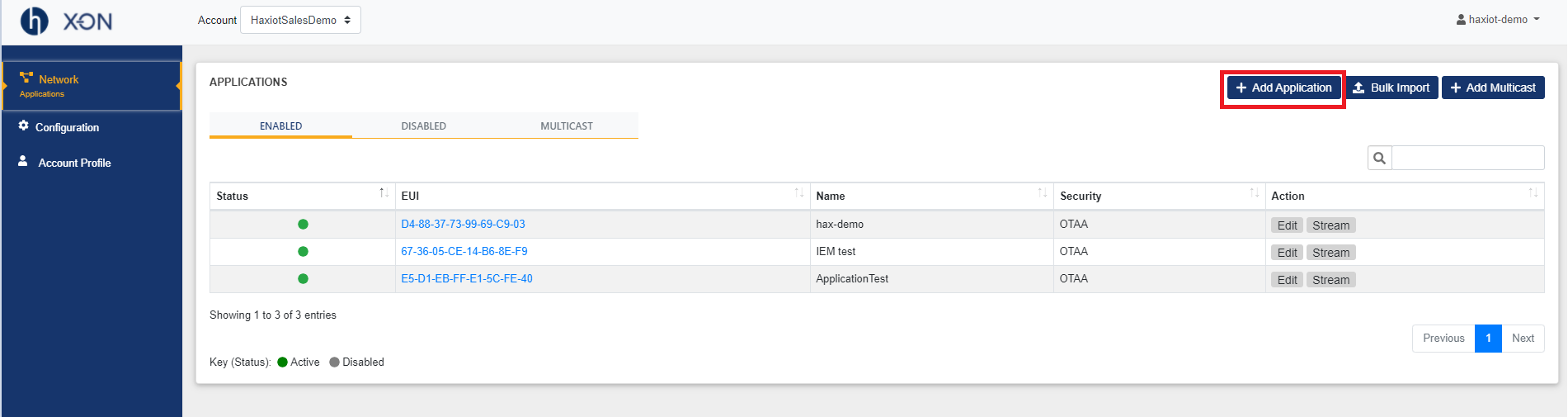Click the Bulk Import button

(x=1391, y=88)
